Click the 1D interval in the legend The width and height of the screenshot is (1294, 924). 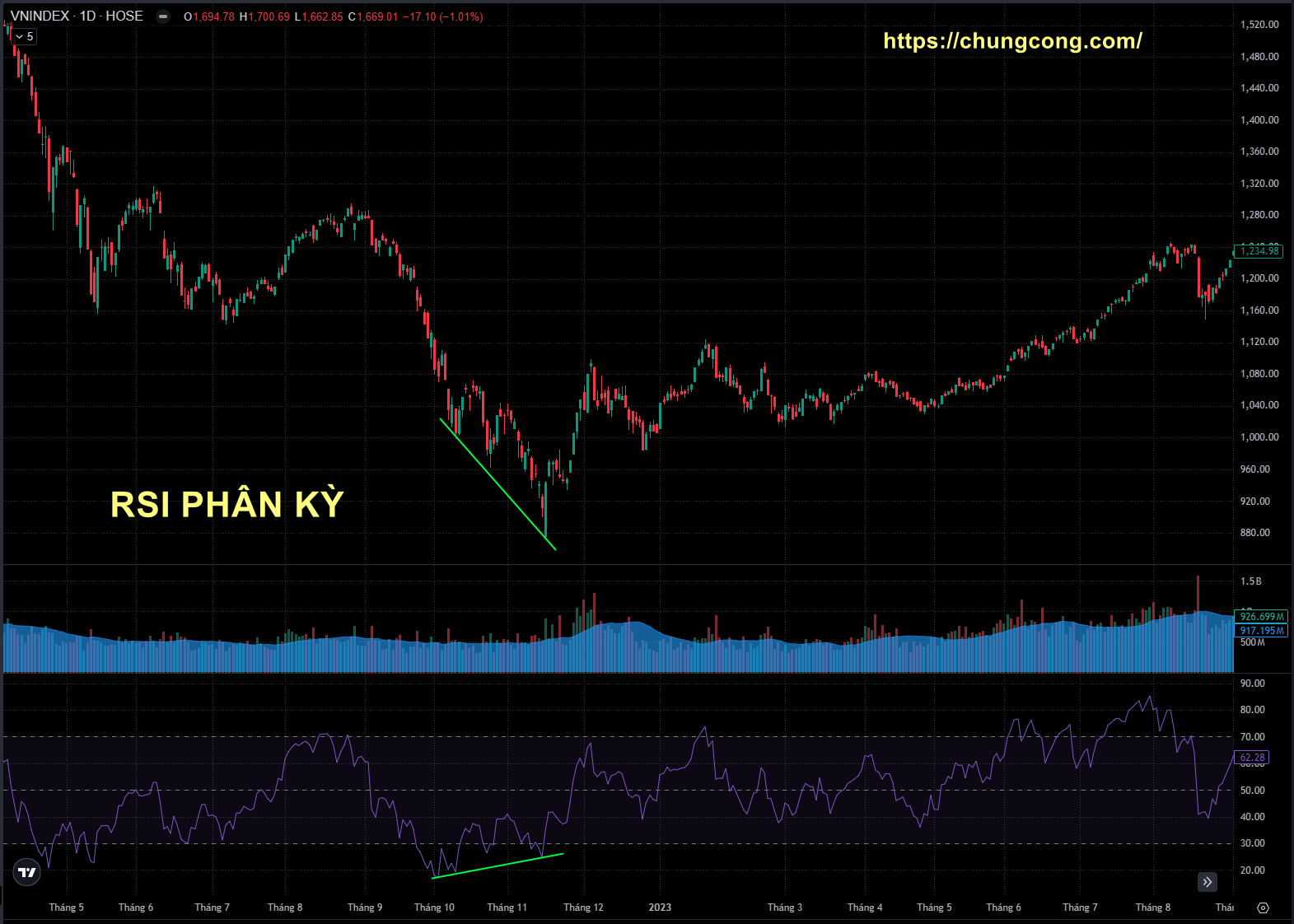87,16
